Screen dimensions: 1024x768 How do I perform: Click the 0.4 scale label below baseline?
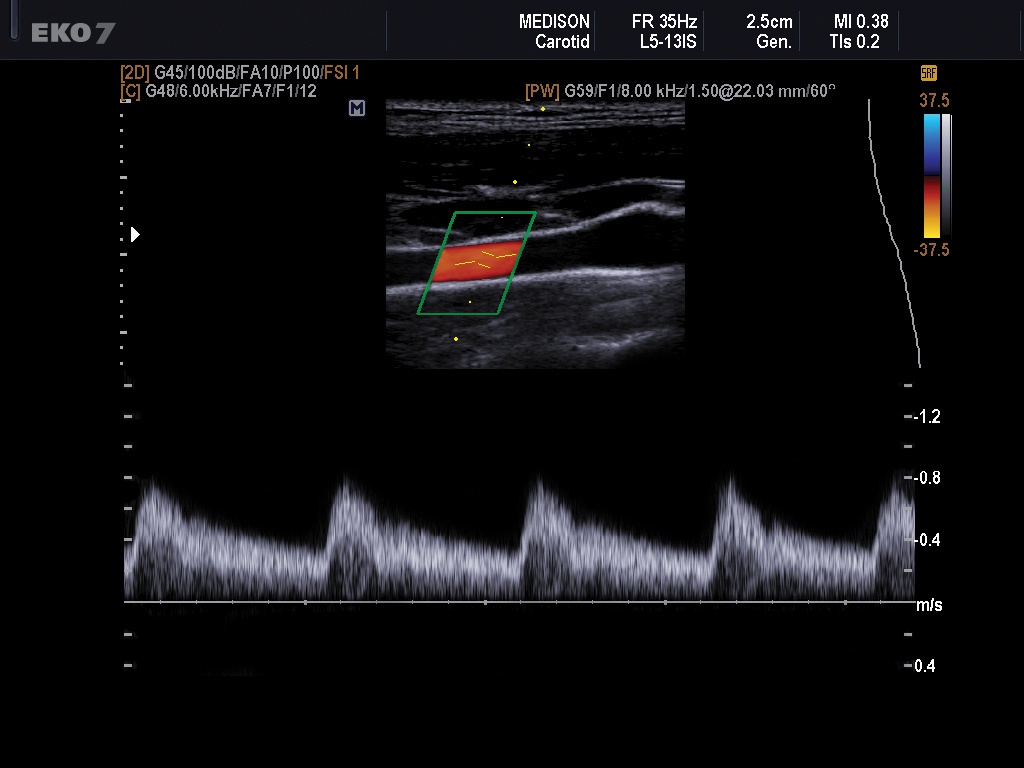pyautogui.click(x=924, y=665)
